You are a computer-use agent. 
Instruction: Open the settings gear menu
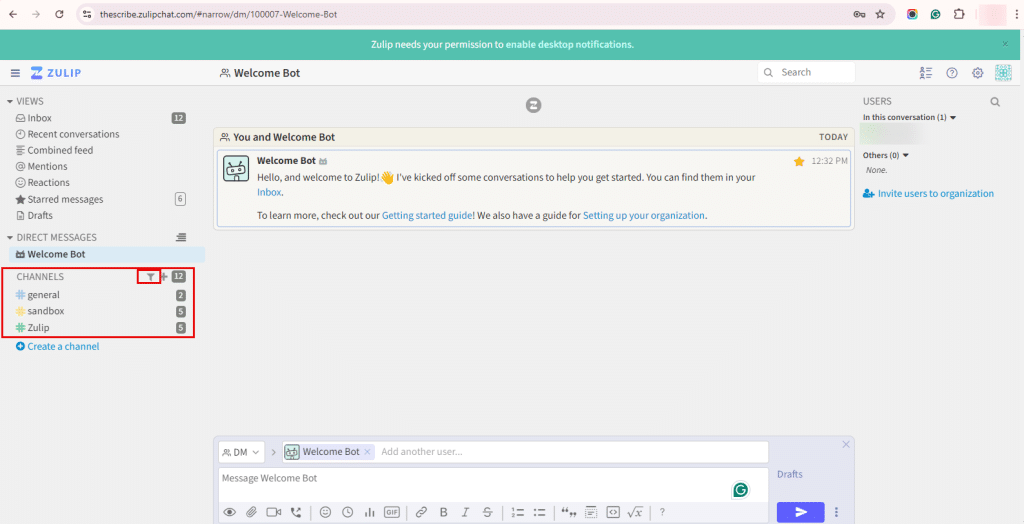pos(978,73)
